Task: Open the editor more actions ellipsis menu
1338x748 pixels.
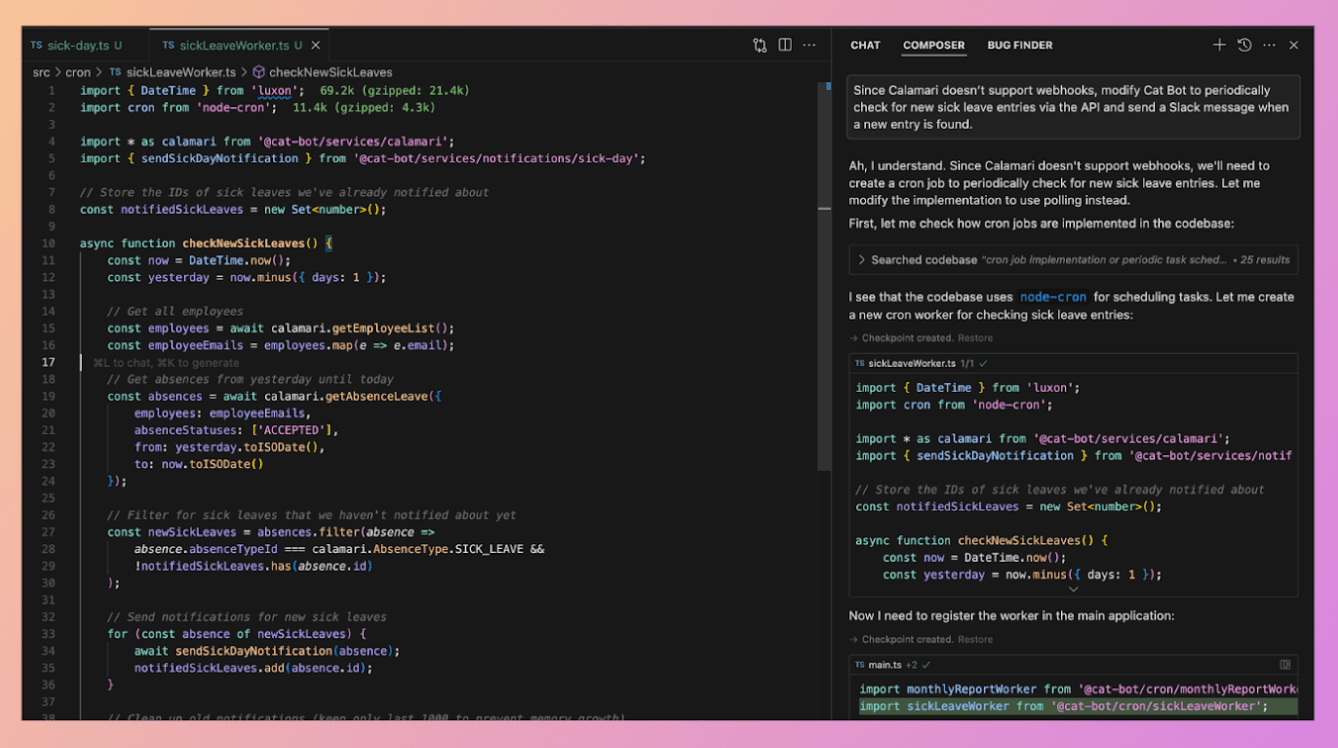Action: (x=809, y=44)
